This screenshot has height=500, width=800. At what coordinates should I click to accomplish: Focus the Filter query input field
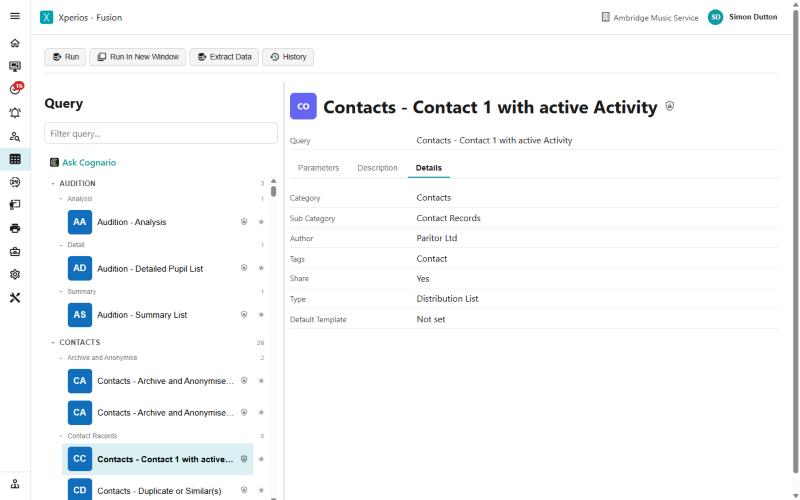[161, 133]
